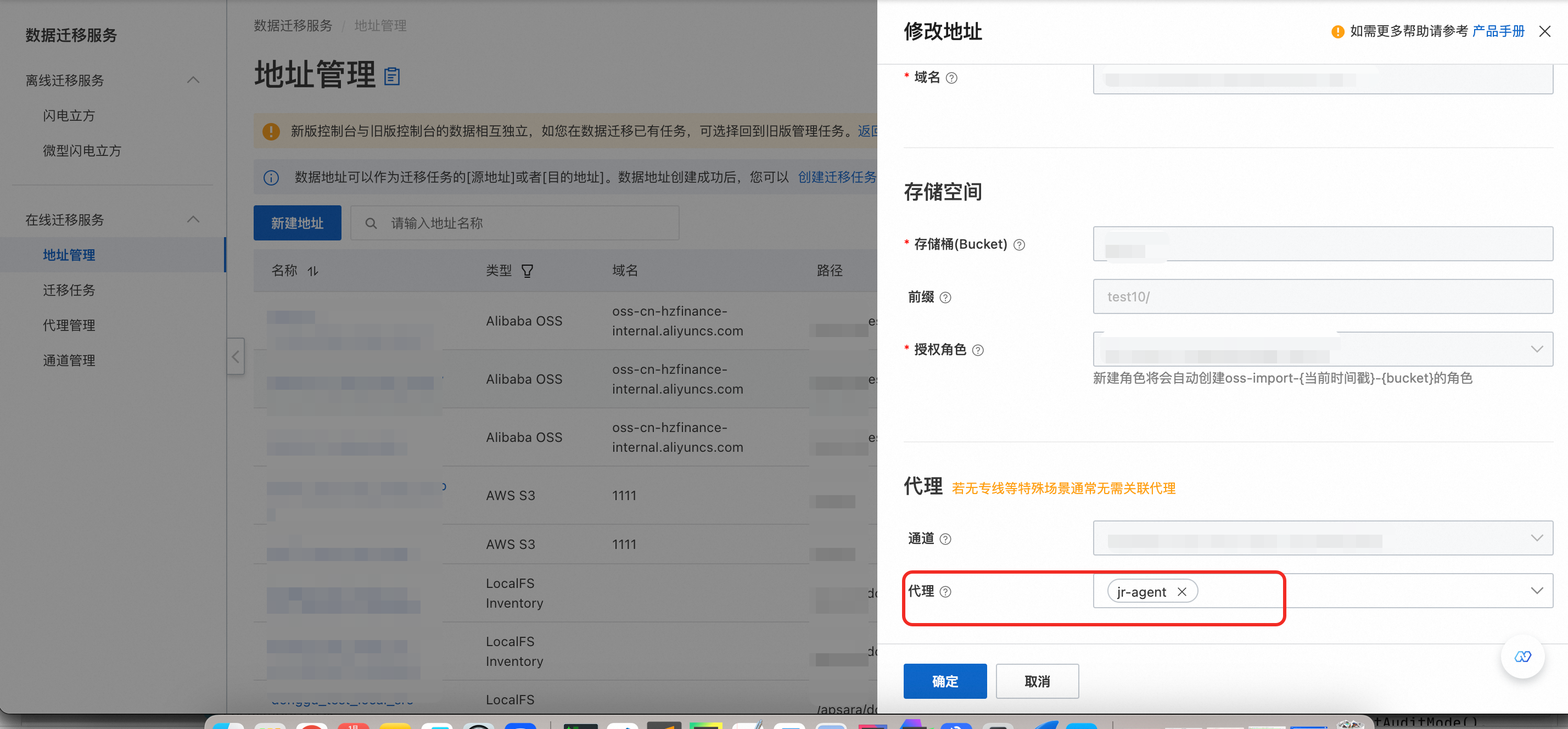Click the 确定 button
Screen dimensions: 1568x729
coord(945,681)
